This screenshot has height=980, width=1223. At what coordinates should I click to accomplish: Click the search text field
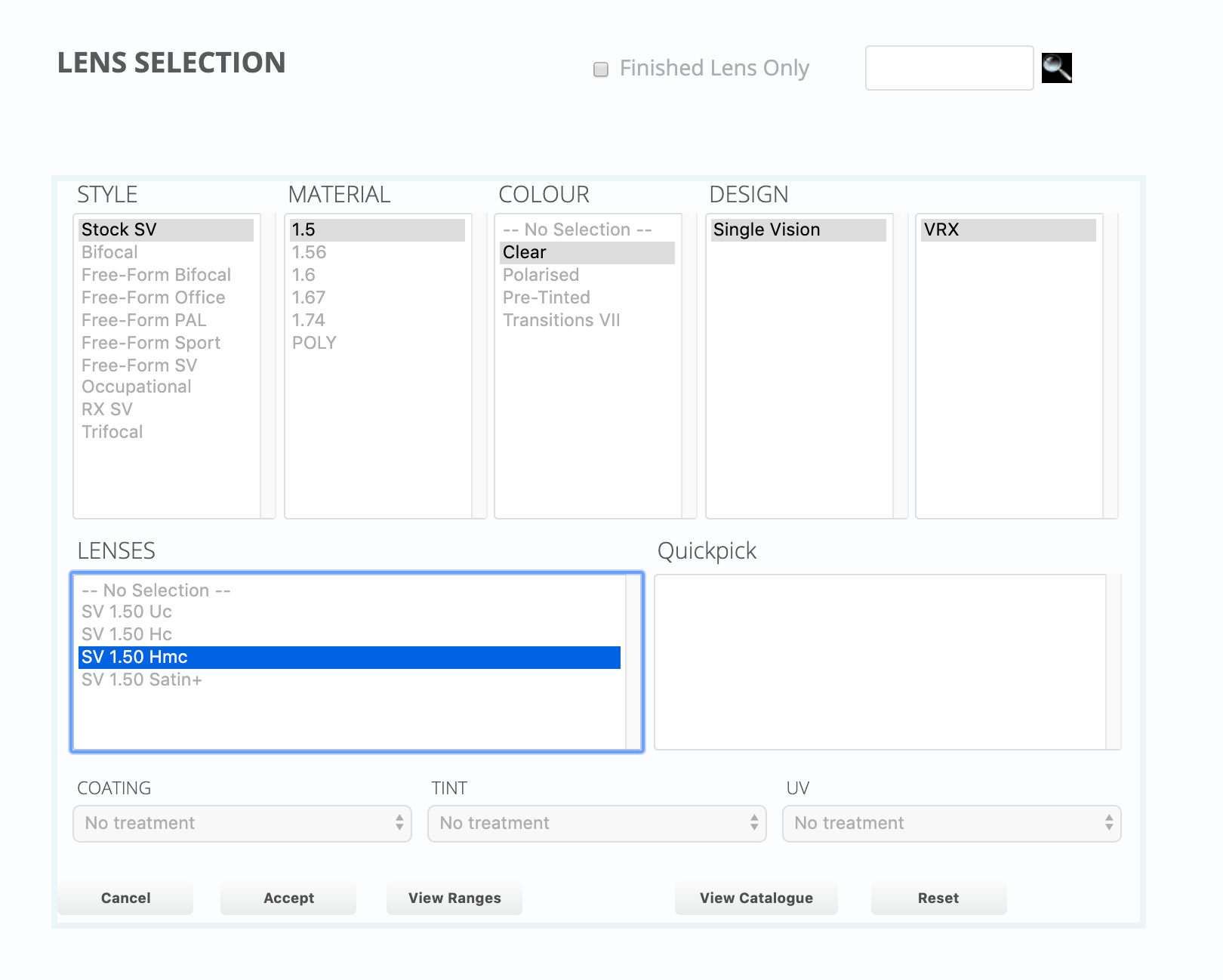point(949,68)
